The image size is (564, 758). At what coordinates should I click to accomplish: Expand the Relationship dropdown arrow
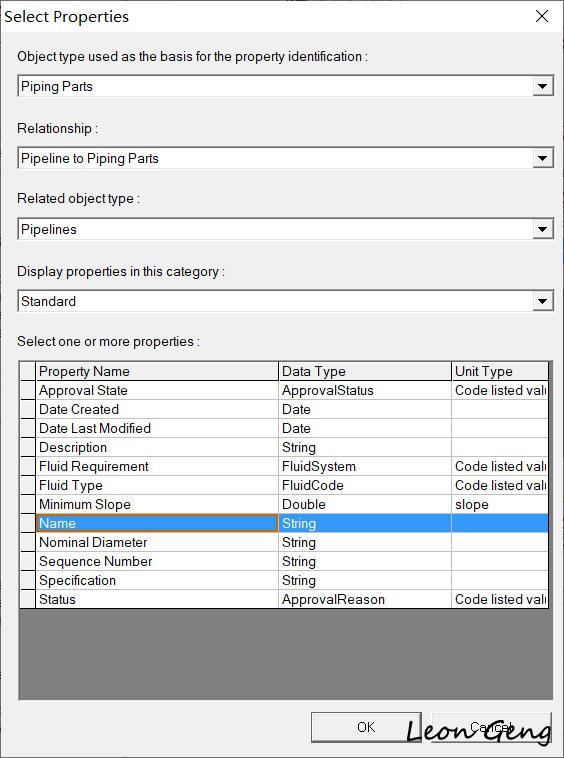click(543, 158)
